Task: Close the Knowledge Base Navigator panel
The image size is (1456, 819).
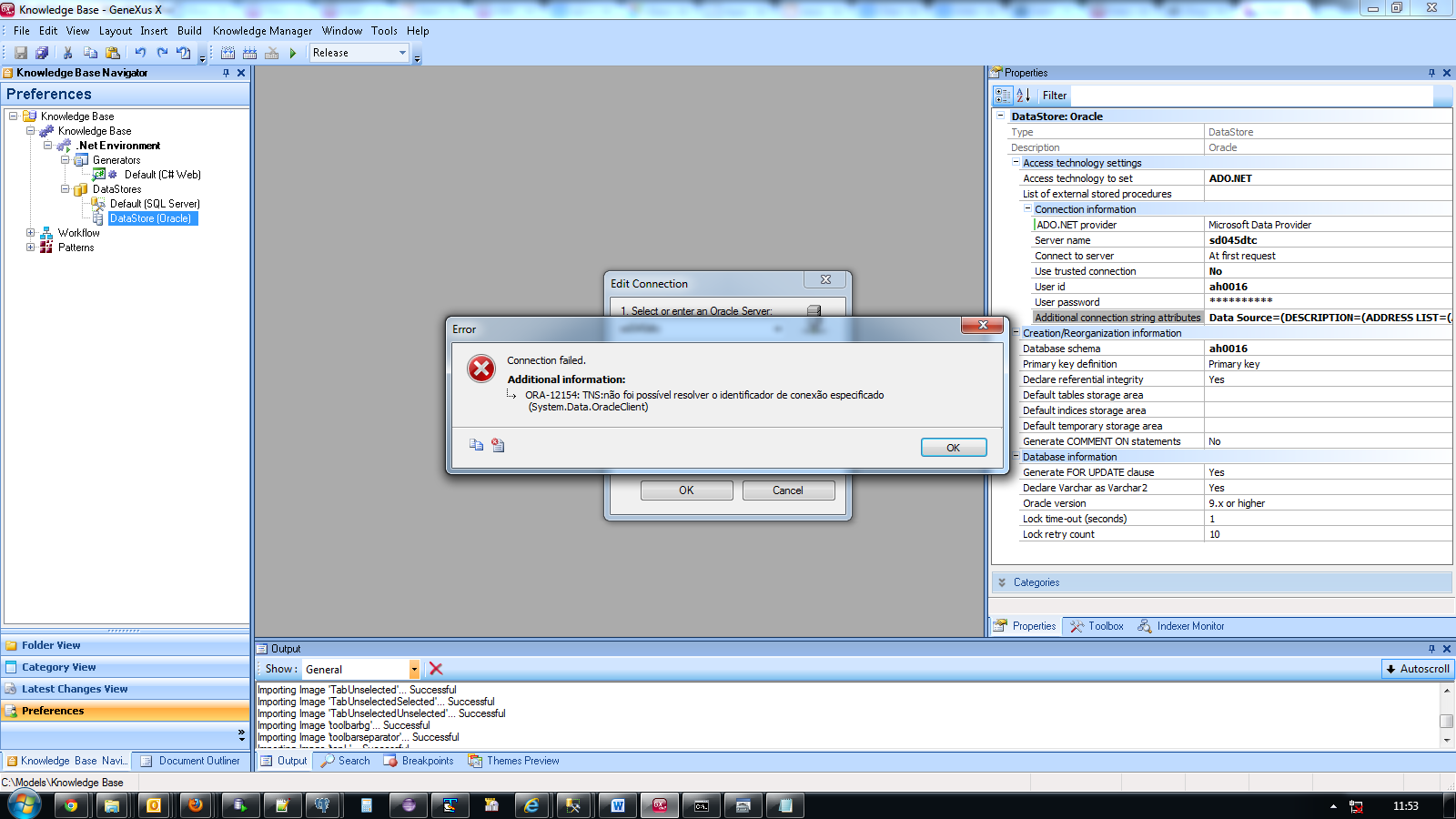Action: pyautogui.click(x=241, y=73)
